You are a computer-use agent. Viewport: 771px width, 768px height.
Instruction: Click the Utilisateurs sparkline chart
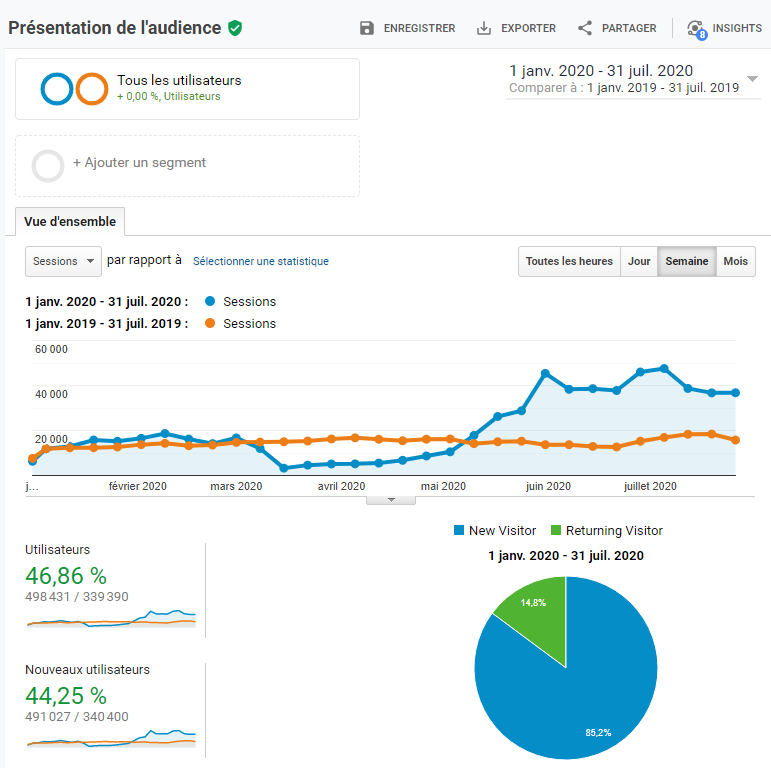(112, 619)
